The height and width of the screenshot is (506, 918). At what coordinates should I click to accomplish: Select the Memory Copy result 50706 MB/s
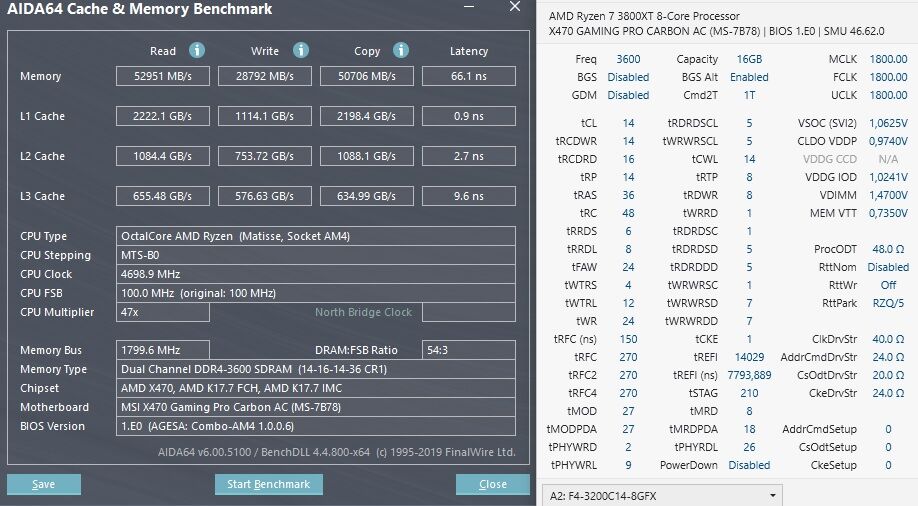pyautogui.click(x=366, y=76)
